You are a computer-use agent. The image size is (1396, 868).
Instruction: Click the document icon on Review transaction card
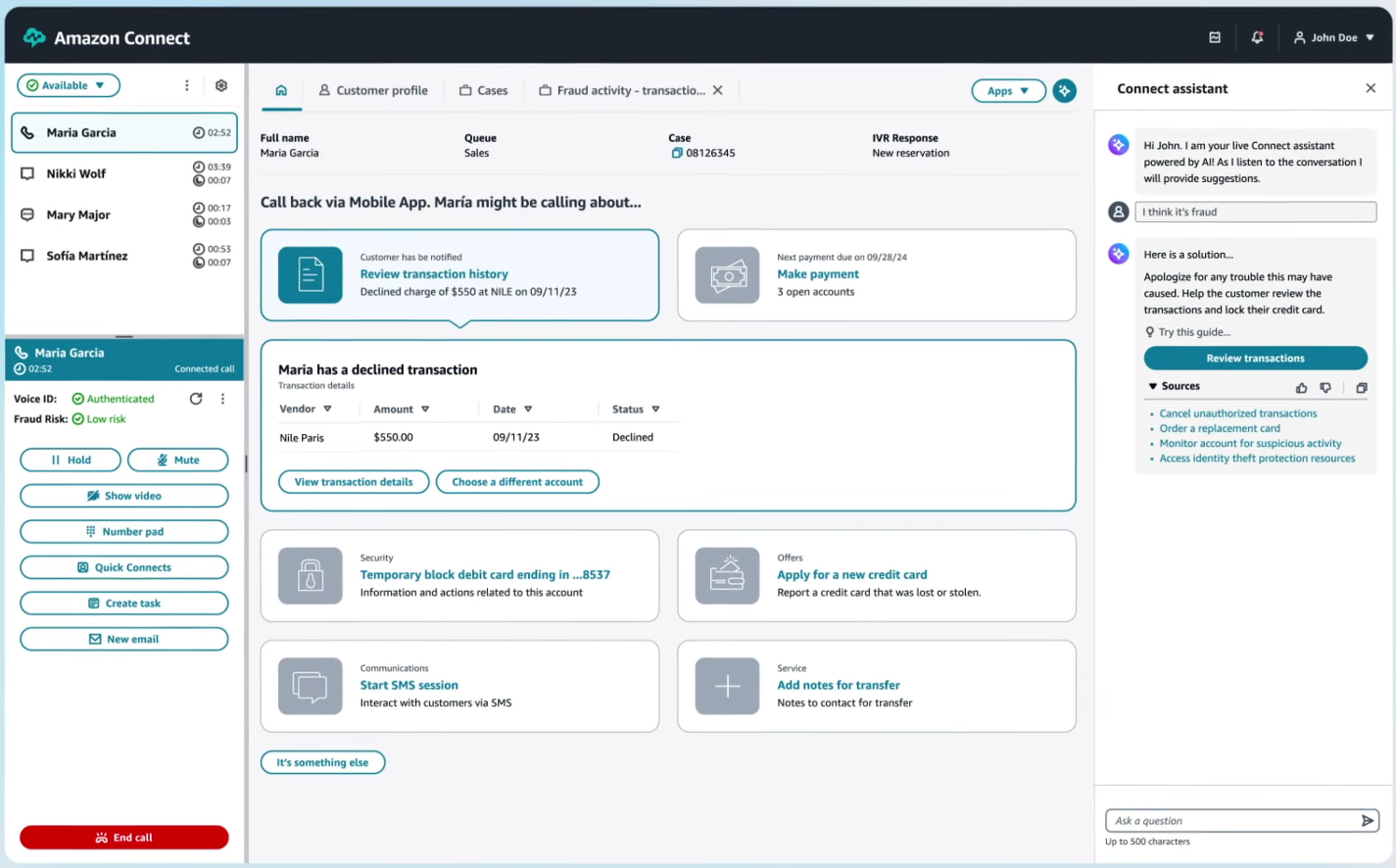[311, 275]
